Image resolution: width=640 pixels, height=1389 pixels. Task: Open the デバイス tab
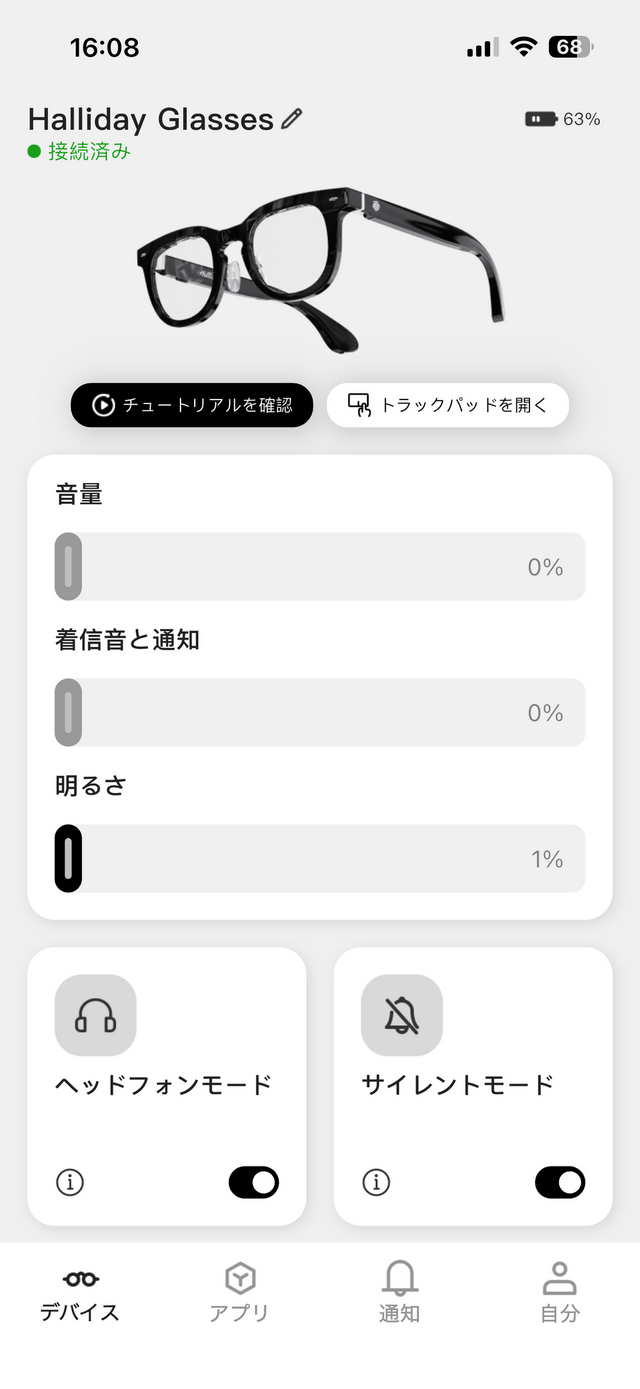coord(80,1293)
